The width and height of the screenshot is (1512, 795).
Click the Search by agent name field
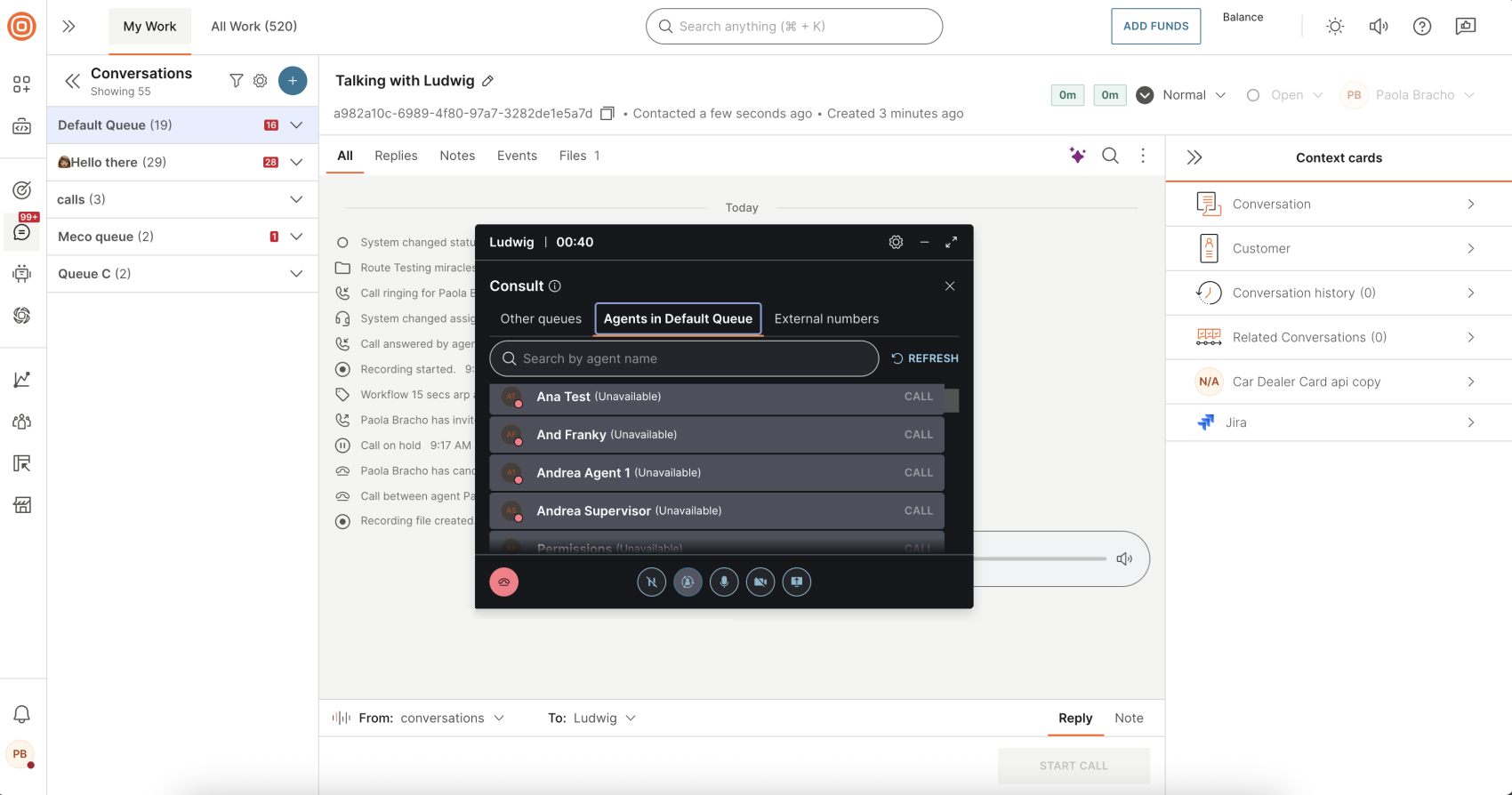pos(684,358)
